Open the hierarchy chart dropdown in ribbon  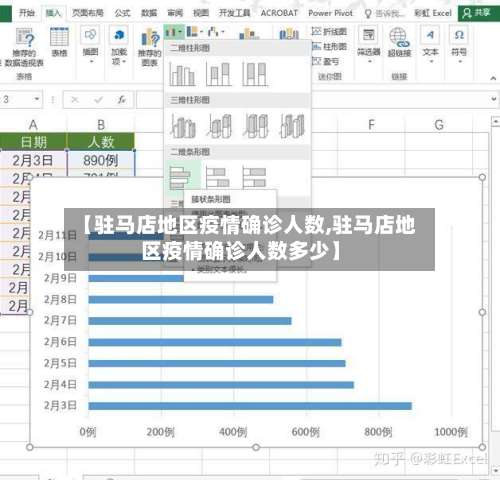(195, 32)
